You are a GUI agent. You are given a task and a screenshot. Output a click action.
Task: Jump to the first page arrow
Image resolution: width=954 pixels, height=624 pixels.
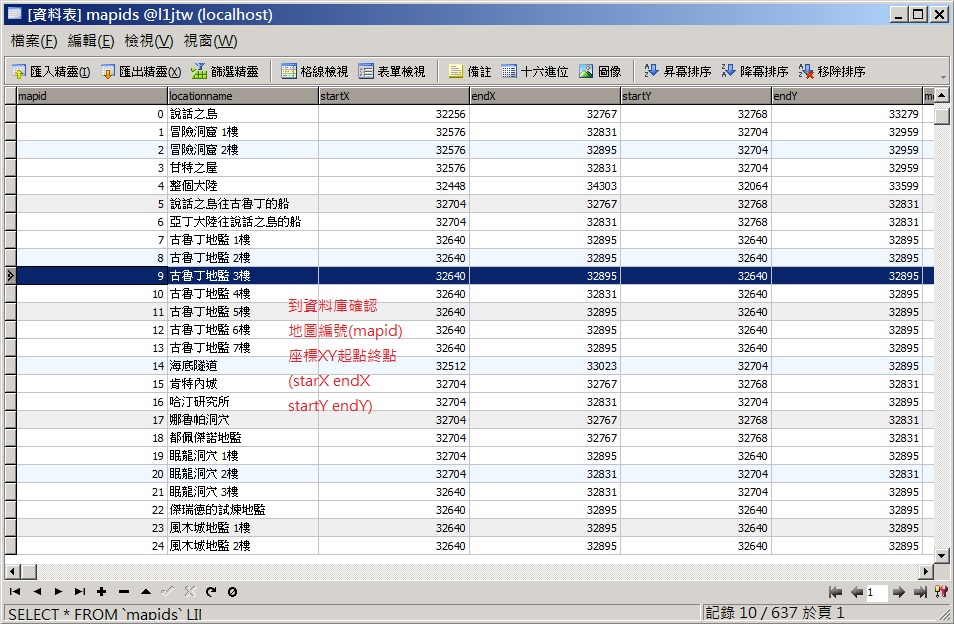point(835,592)
